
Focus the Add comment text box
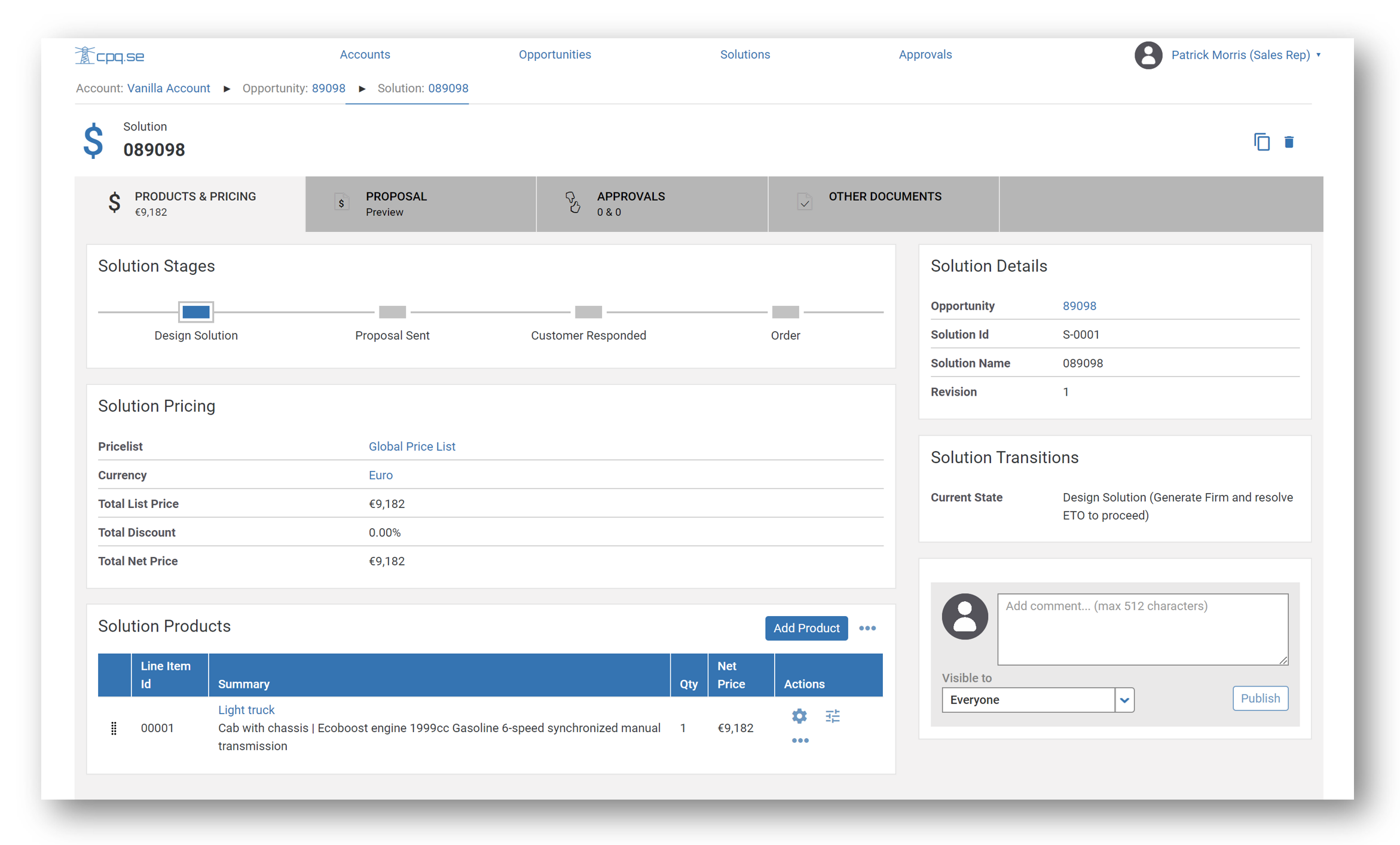click(x=1142, y=629)
